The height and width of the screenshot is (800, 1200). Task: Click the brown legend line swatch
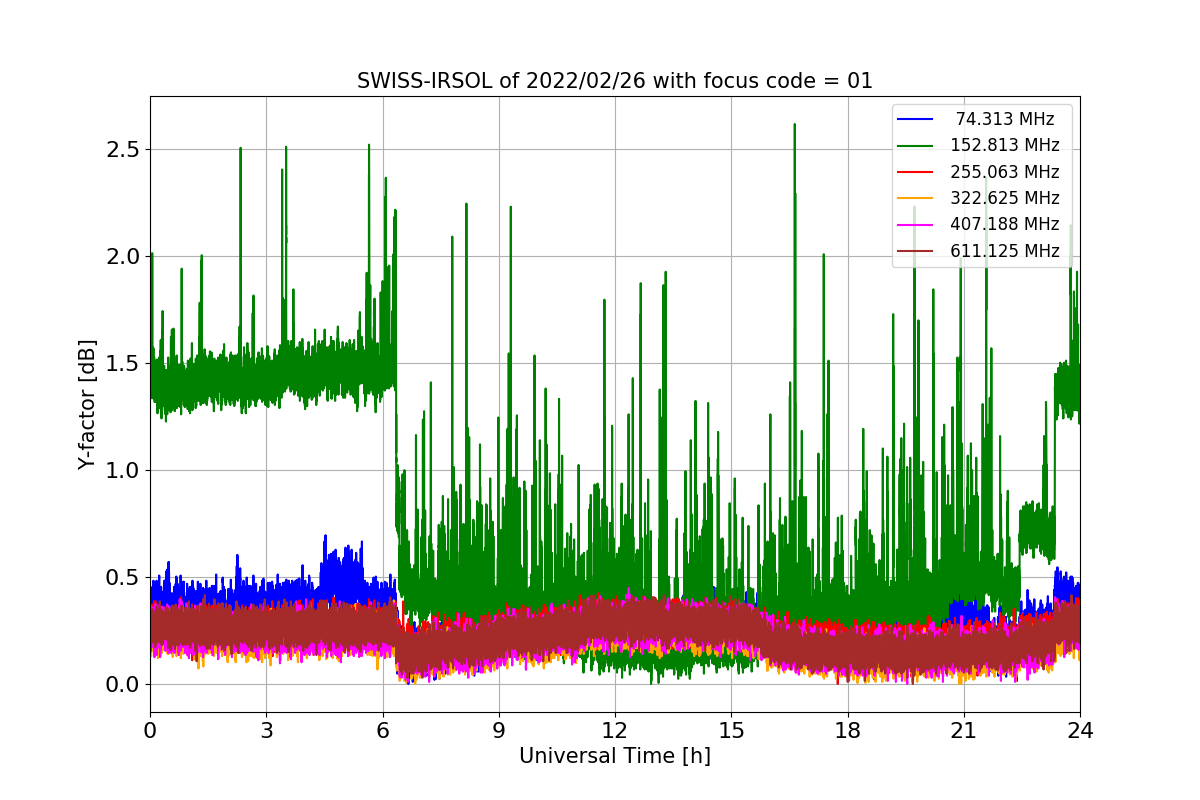click(916, 251)
